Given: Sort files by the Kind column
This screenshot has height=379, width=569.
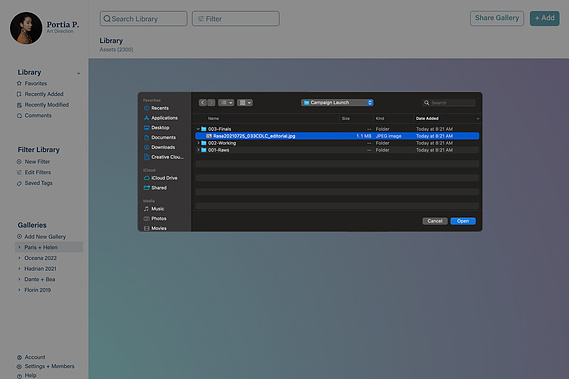Looking at the screenshot, I should pyautogui.click(x=380, y=119).
